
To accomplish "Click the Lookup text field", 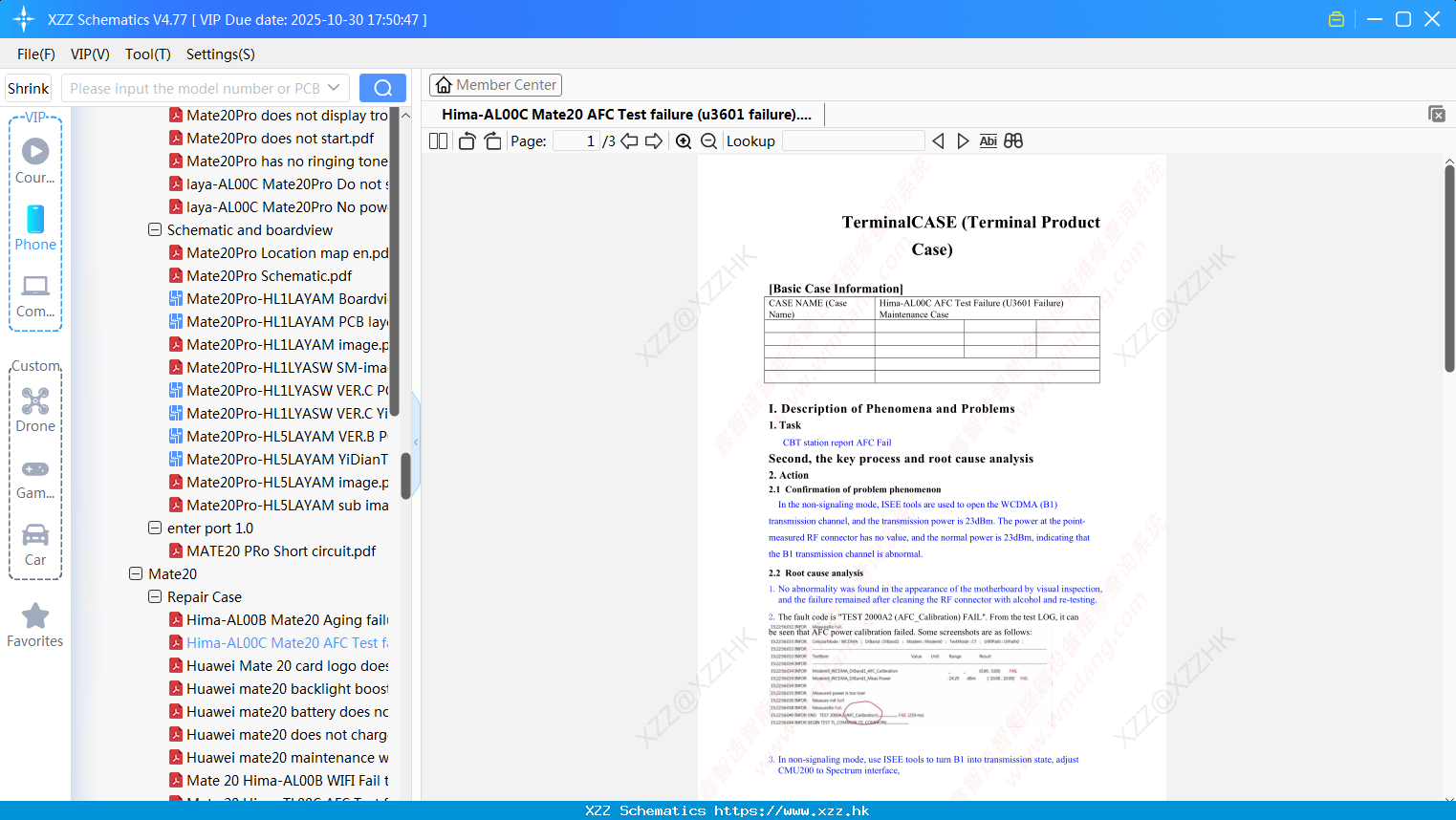I will [854, 141].
